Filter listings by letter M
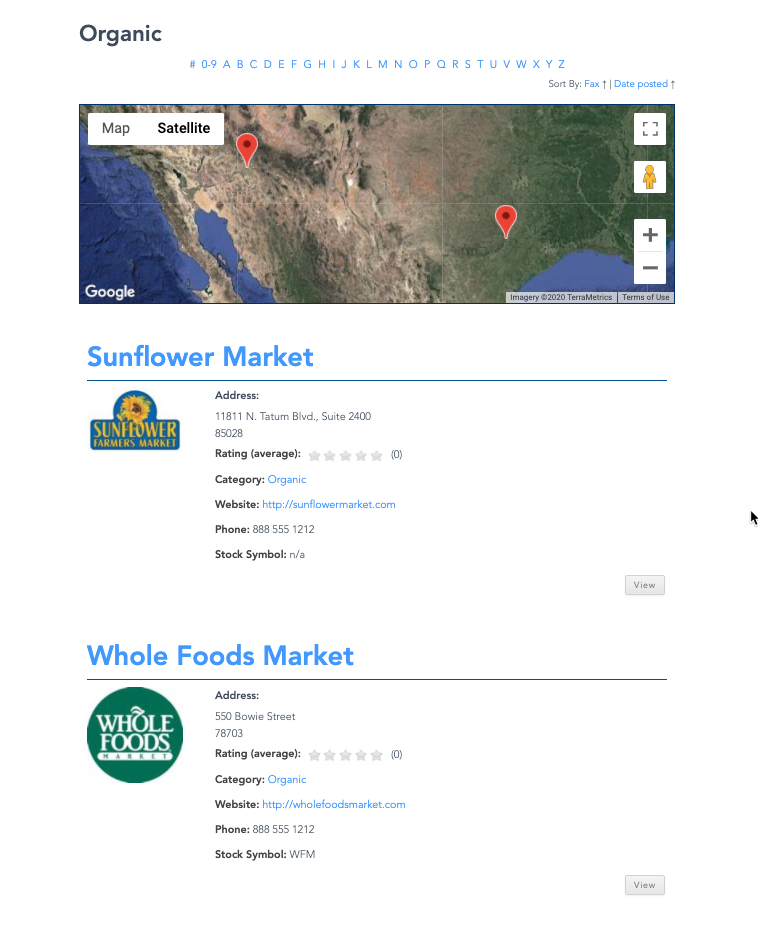Image resolution: width=758 pixels, height=934 pixels. coord(382,64)
